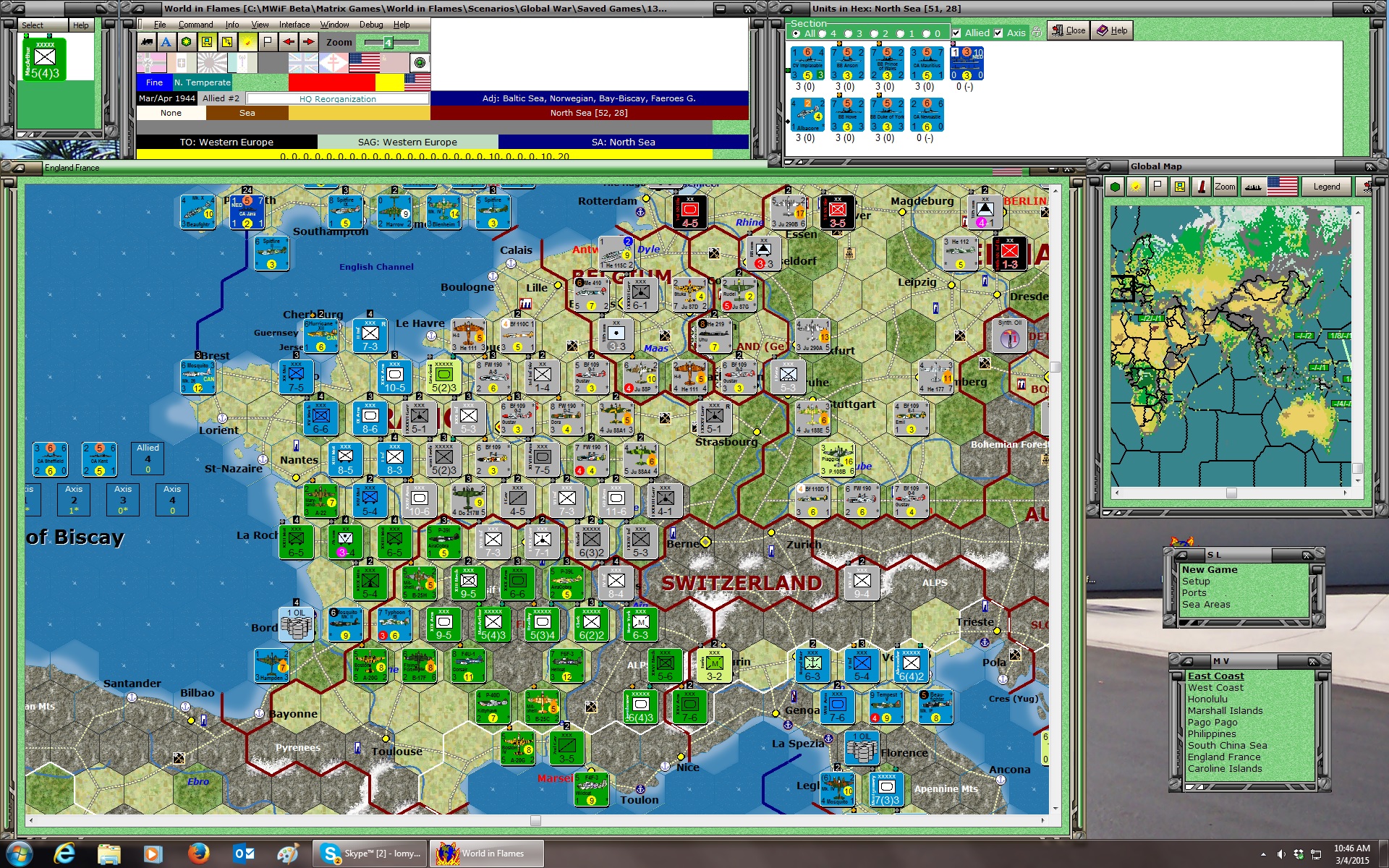Choose South China Sea in M V list

click(1227, 745)
